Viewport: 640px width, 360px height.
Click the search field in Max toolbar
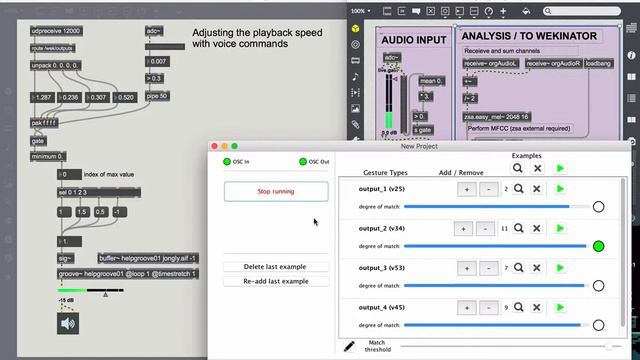582,11
